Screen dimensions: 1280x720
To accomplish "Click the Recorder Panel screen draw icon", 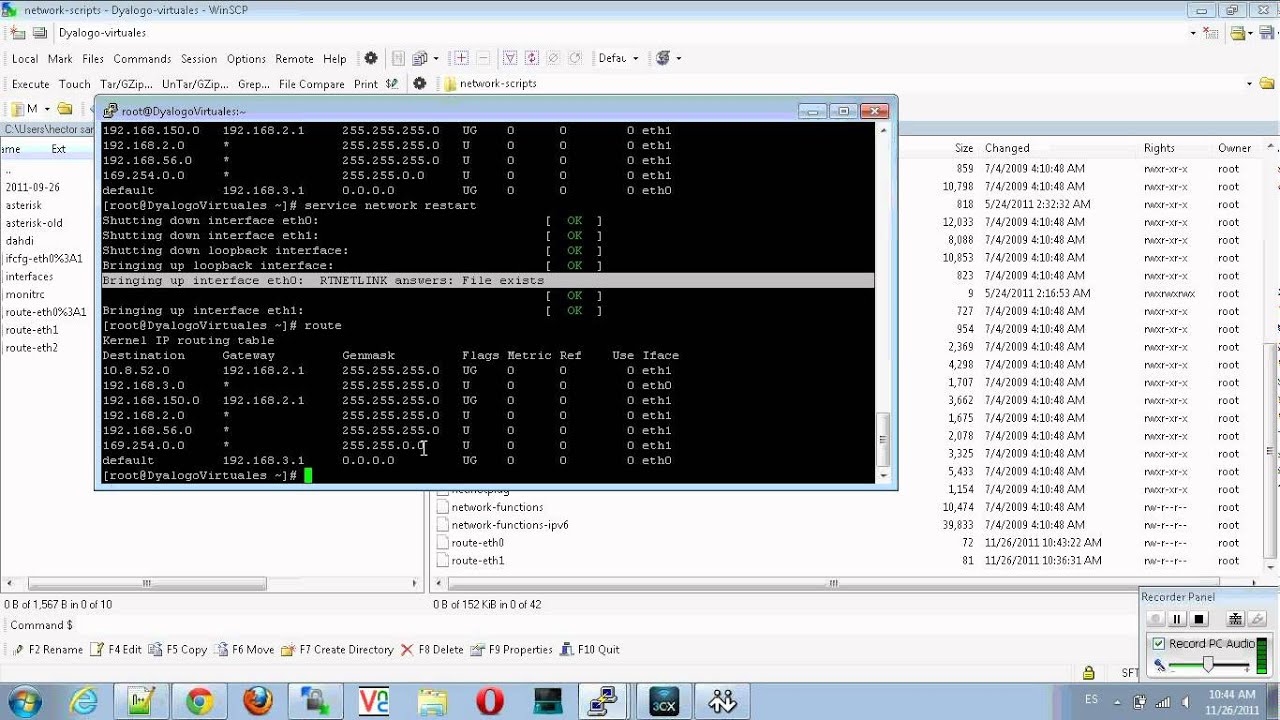I will coord(1235,619).
